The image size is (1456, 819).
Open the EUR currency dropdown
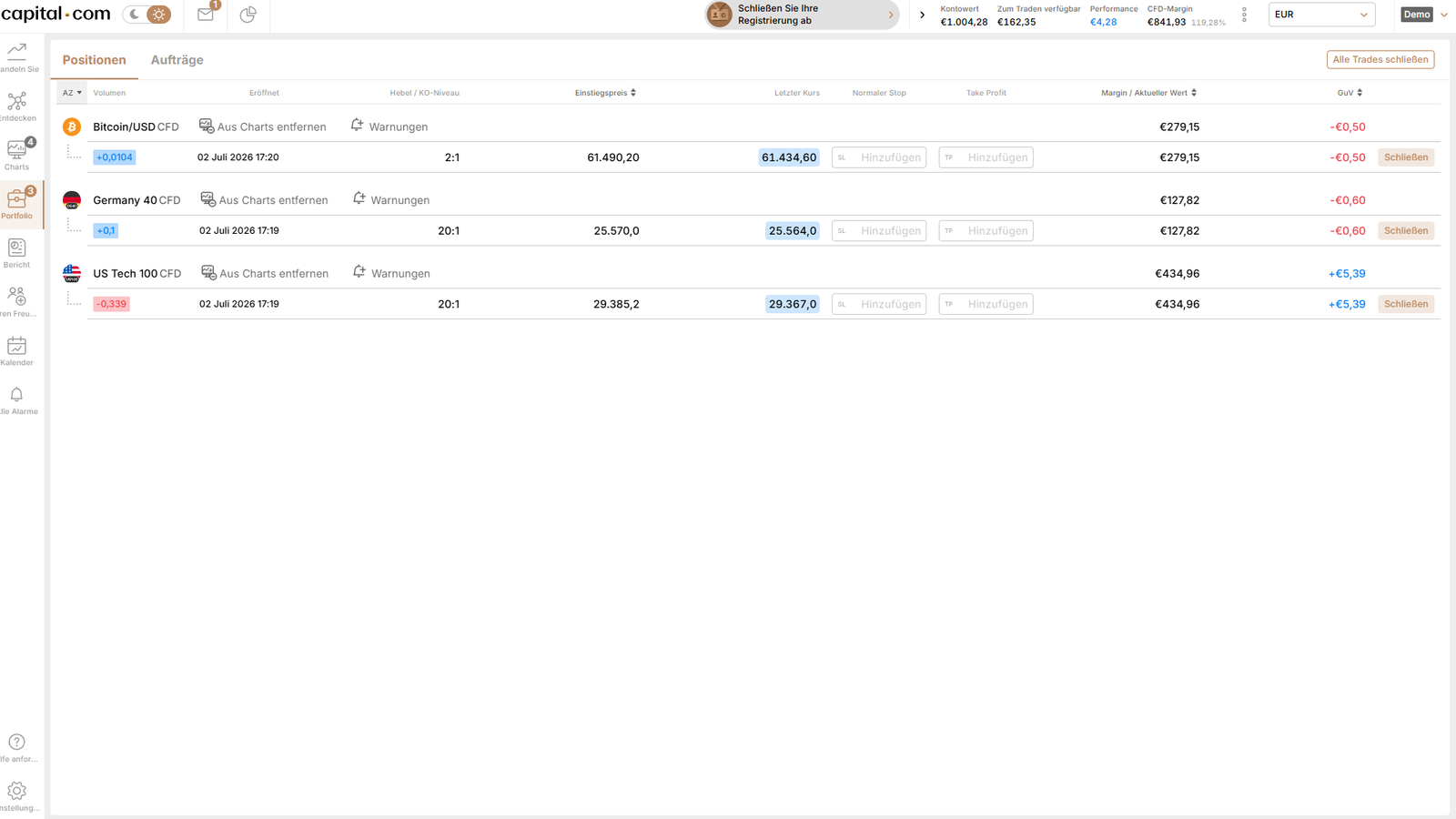[x=1321, y=15]
